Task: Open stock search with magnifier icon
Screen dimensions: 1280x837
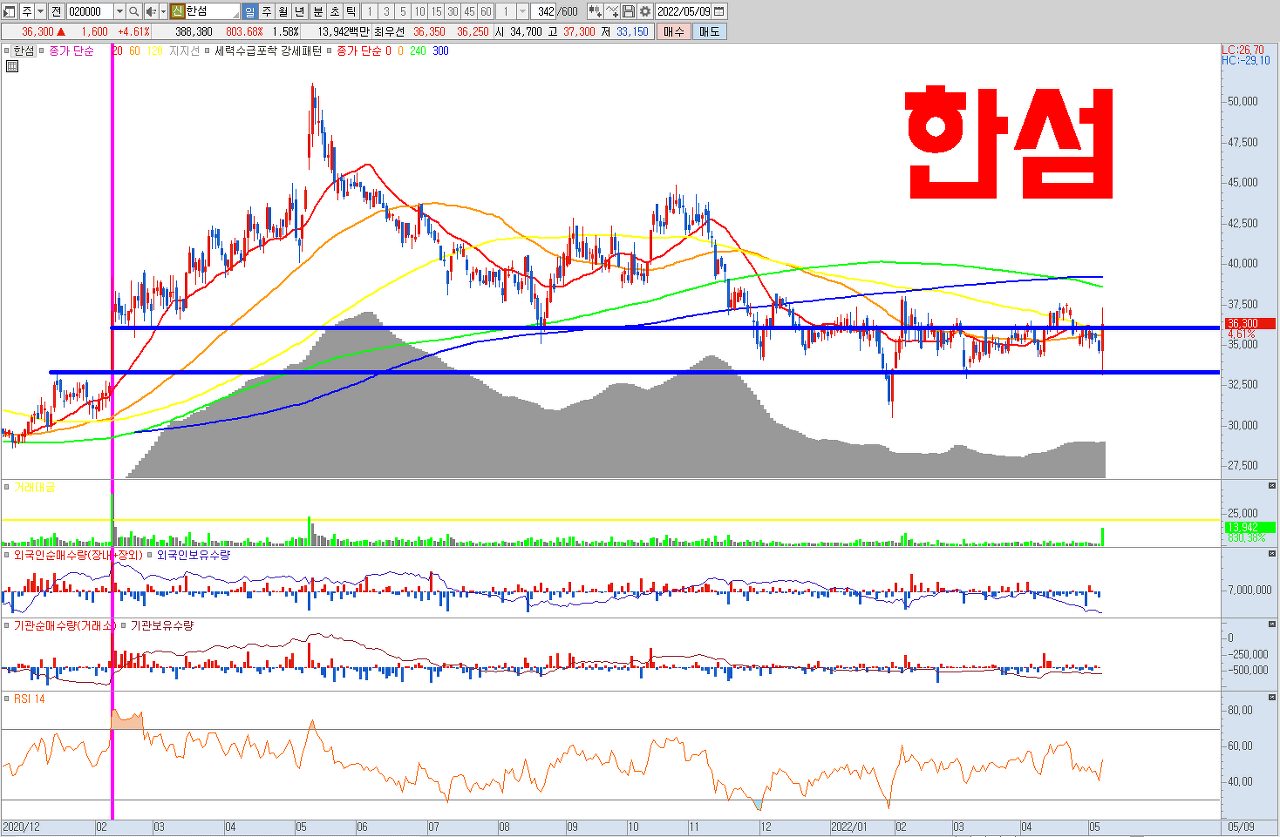Action: click(134, 11)
